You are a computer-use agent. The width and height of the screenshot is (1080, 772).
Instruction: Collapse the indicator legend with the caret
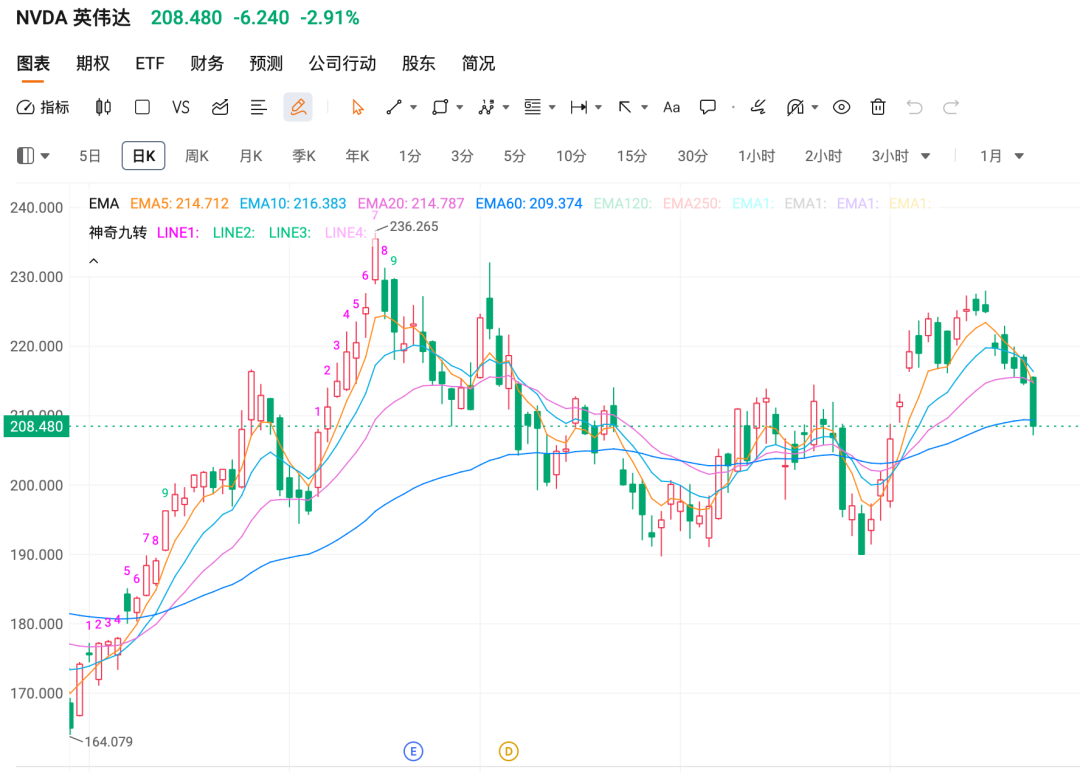[x=94, y=261]
